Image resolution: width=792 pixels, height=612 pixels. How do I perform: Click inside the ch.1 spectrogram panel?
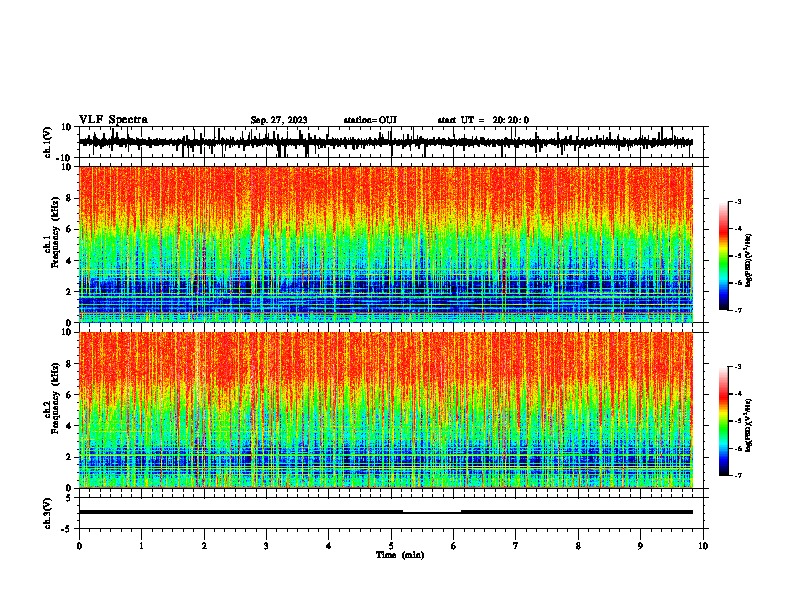point(386,244)
